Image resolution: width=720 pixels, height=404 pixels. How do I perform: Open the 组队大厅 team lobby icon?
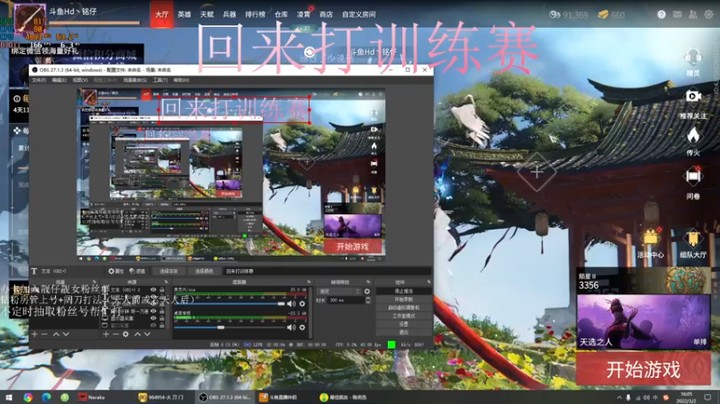point(693,239)
